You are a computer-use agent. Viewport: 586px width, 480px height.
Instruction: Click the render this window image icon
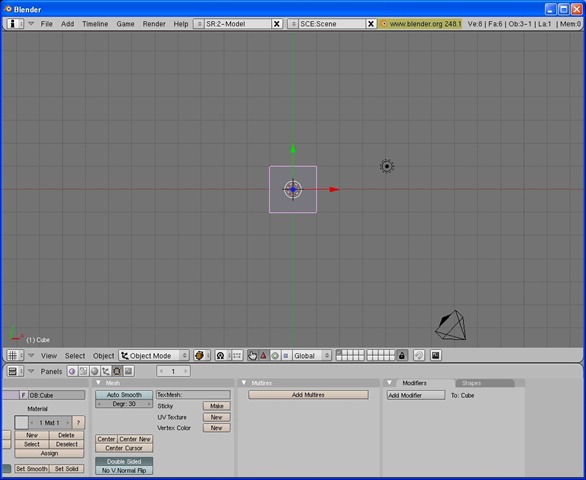coord(435,355)
